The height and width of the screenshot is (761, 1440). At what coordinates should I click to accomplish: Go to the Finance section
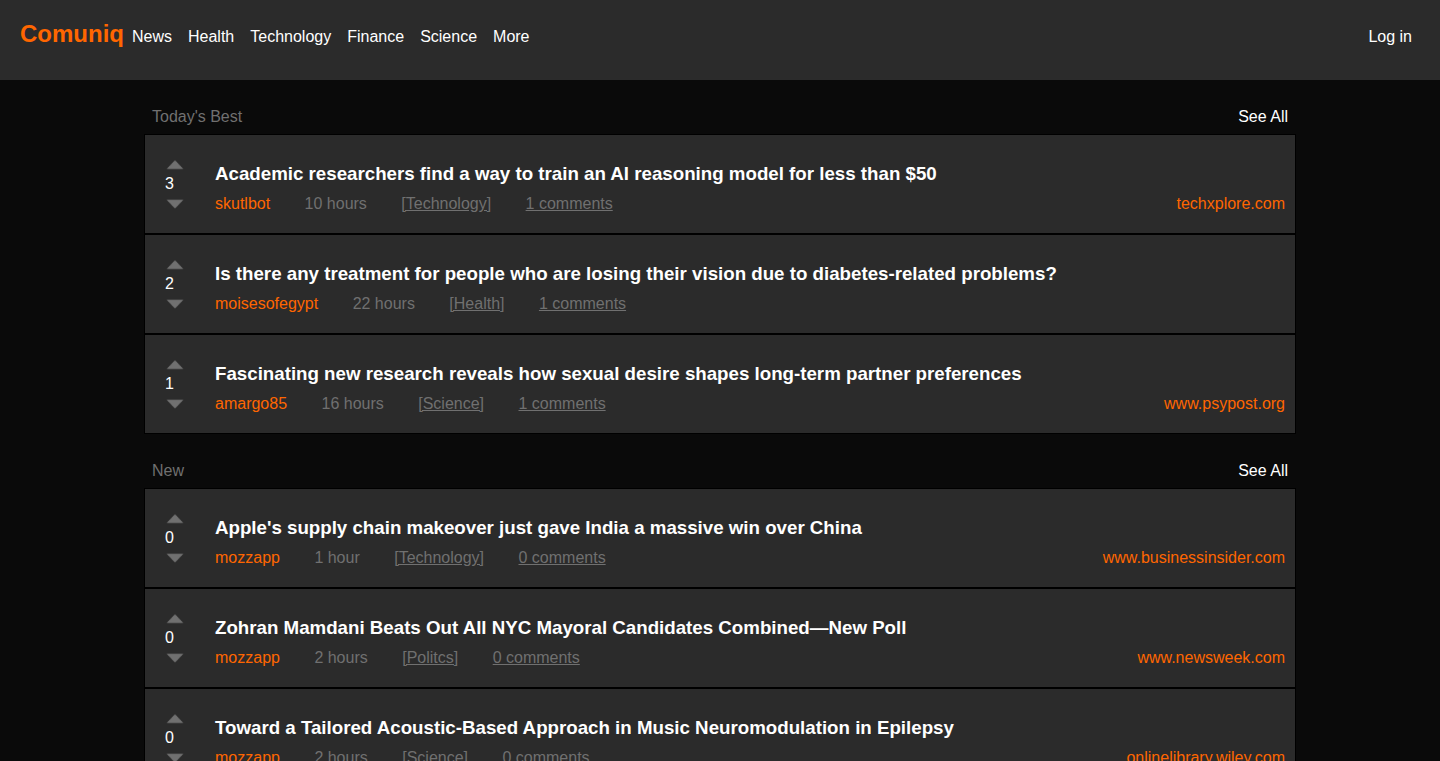[x=375, y=36]
